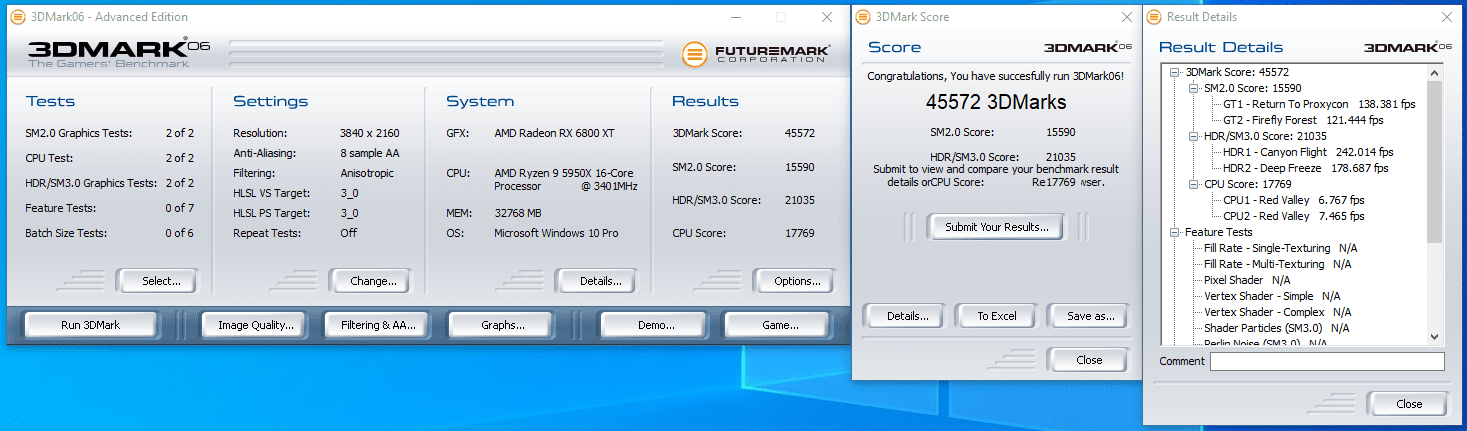Click the 3DMark Score window title icon
The image size is (1467, 431).
coord(863,17)
